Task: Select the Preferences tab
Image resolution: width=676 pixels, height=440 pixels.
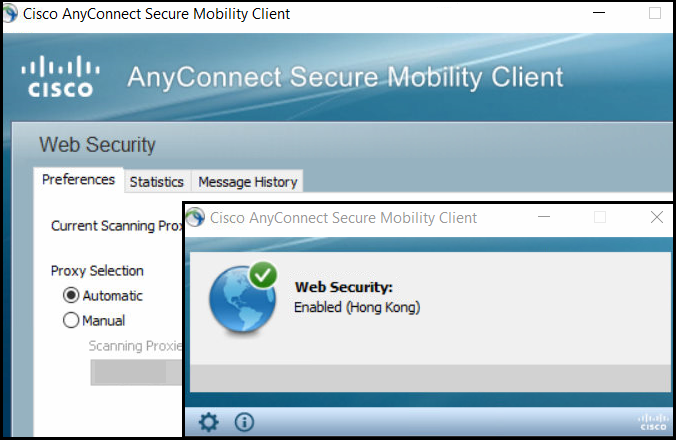Action: tap(78, 180)
